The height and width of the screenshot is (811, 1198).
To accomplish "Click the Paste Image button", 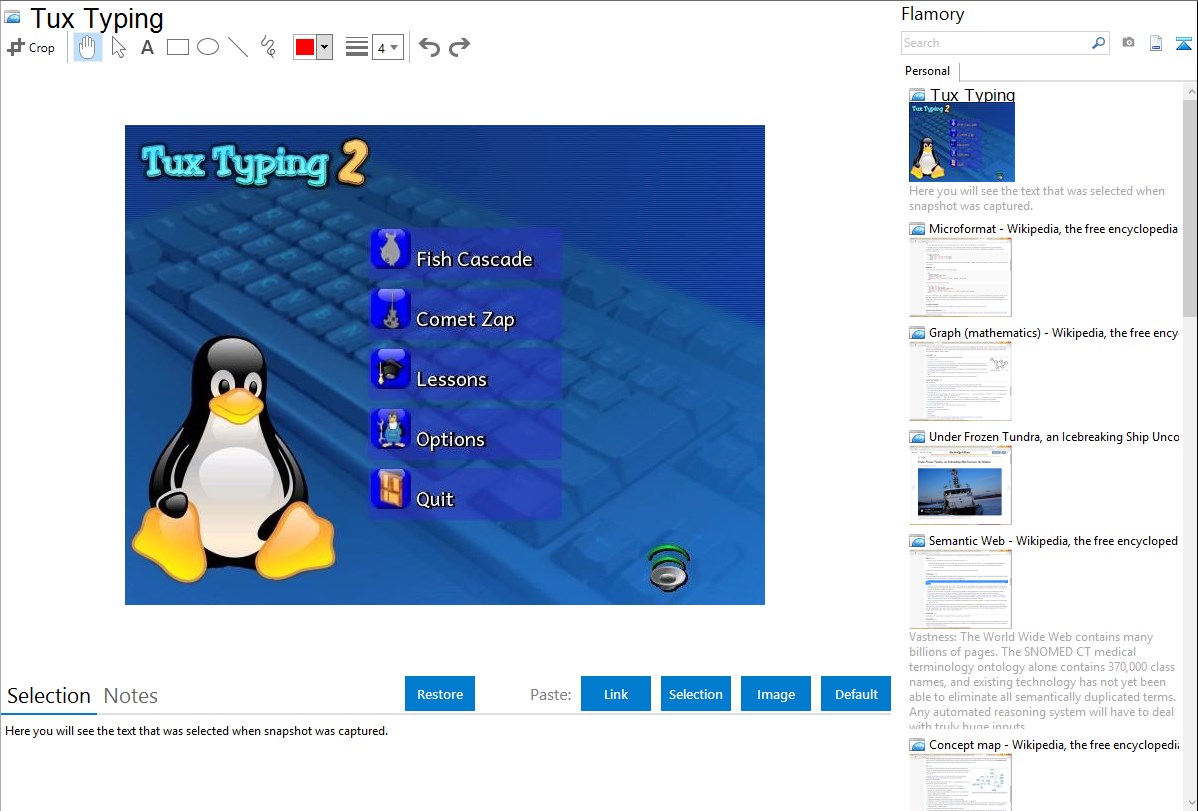I will point(776,694).
